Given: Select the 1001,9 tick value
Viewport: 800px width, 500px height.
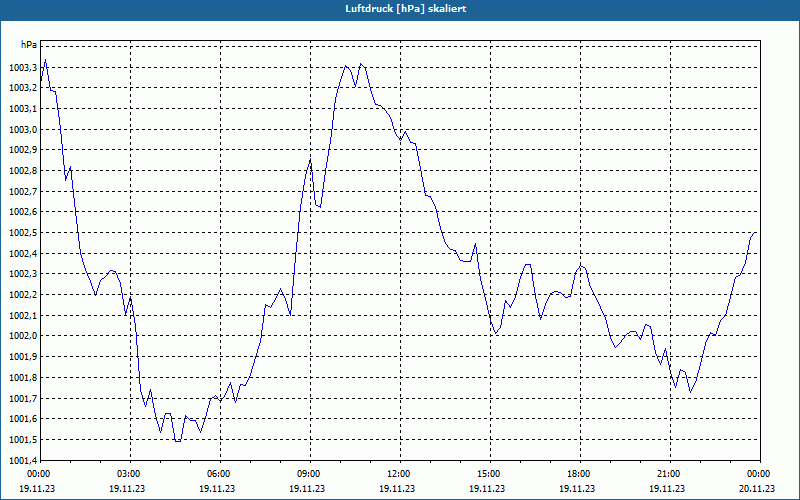Looking at the screenshot, I should [x=23, y=357].
